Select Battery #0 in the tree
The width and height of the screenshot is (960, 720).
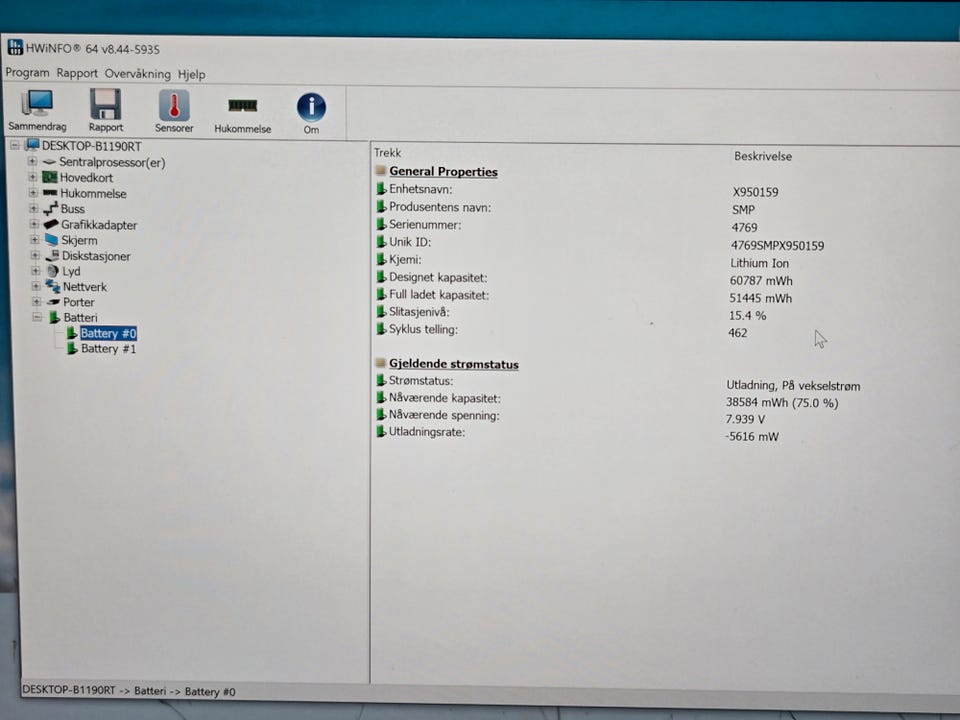[x=108, y=333]
